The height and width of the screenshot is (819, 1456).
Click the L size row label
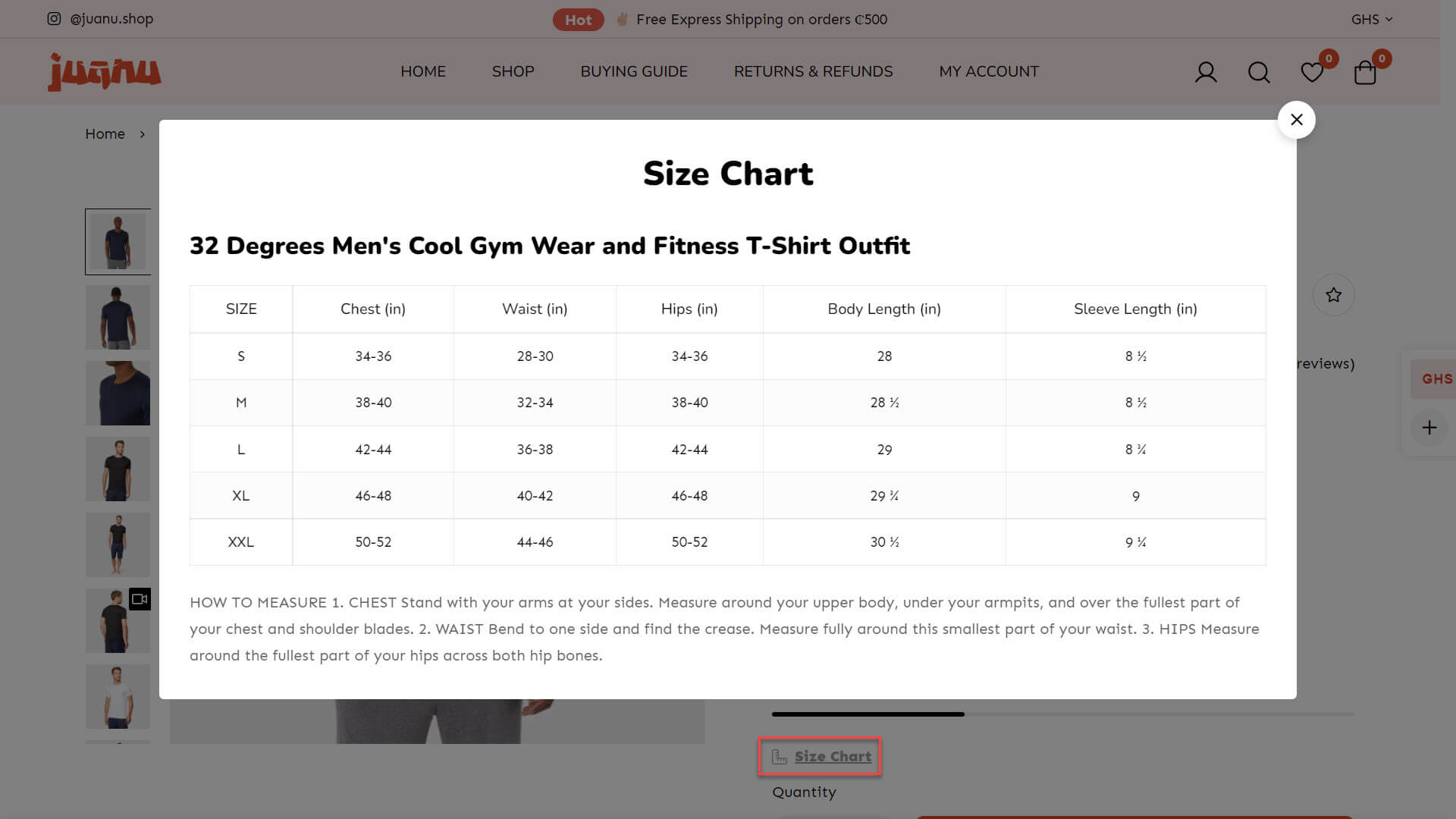[241, 450]
